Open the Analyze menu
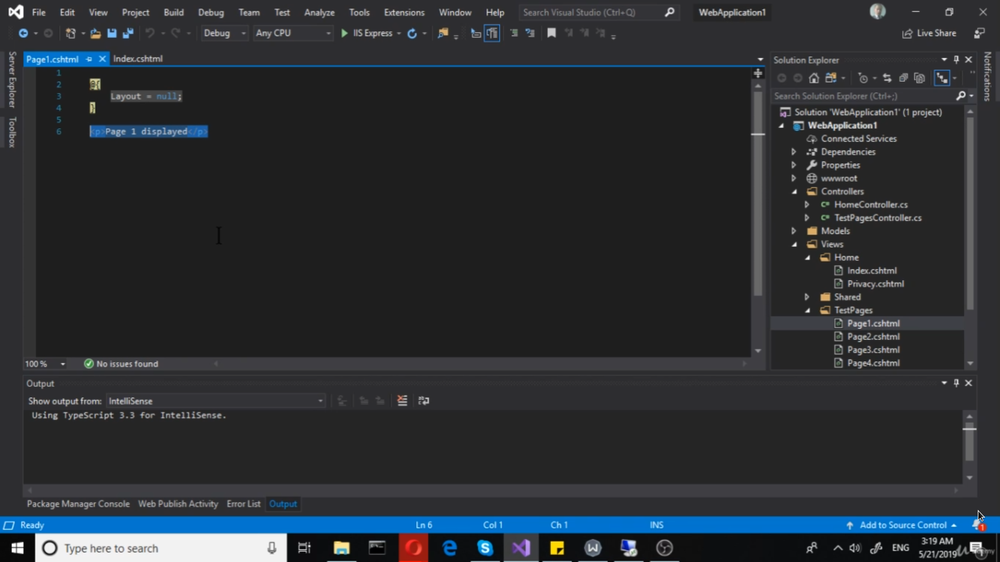1000x562 pixels. (319, 12)
